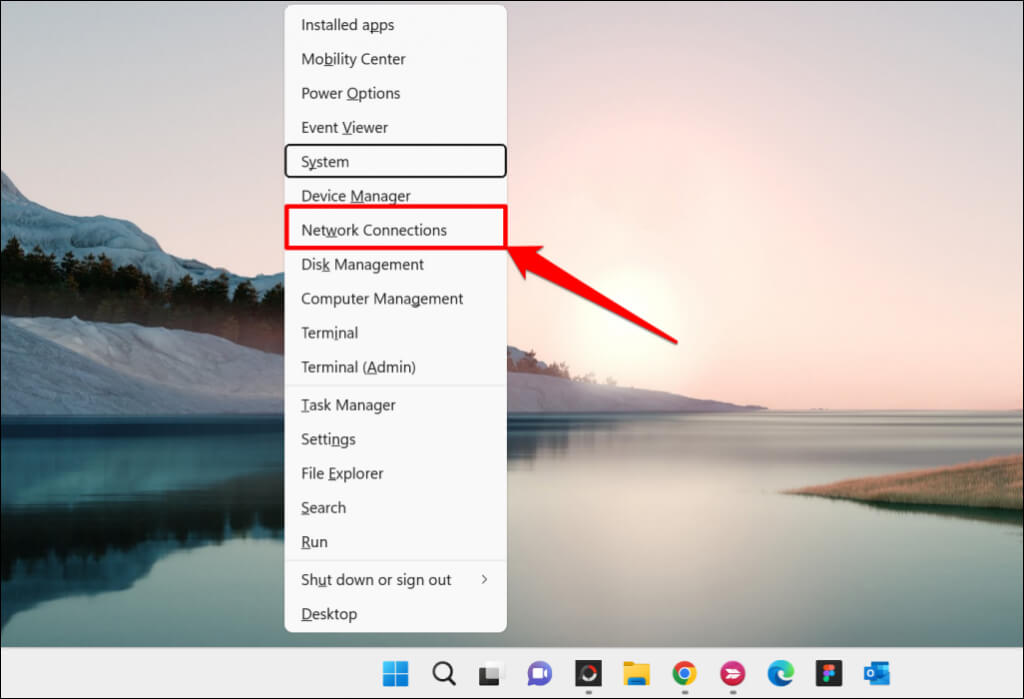The height and width of the screenshot is (699, 1024).
Task: Open Task View from the taskbar
Action: tap(491, 673)
